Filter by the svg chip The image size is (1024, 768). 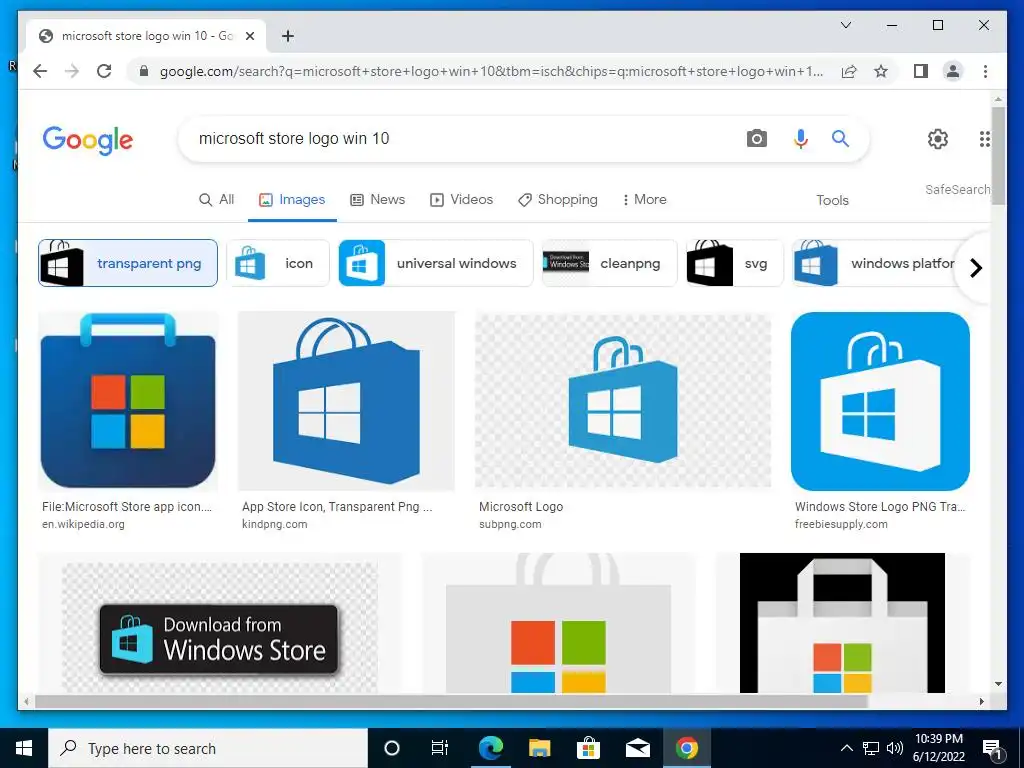[x=735, y=263]
